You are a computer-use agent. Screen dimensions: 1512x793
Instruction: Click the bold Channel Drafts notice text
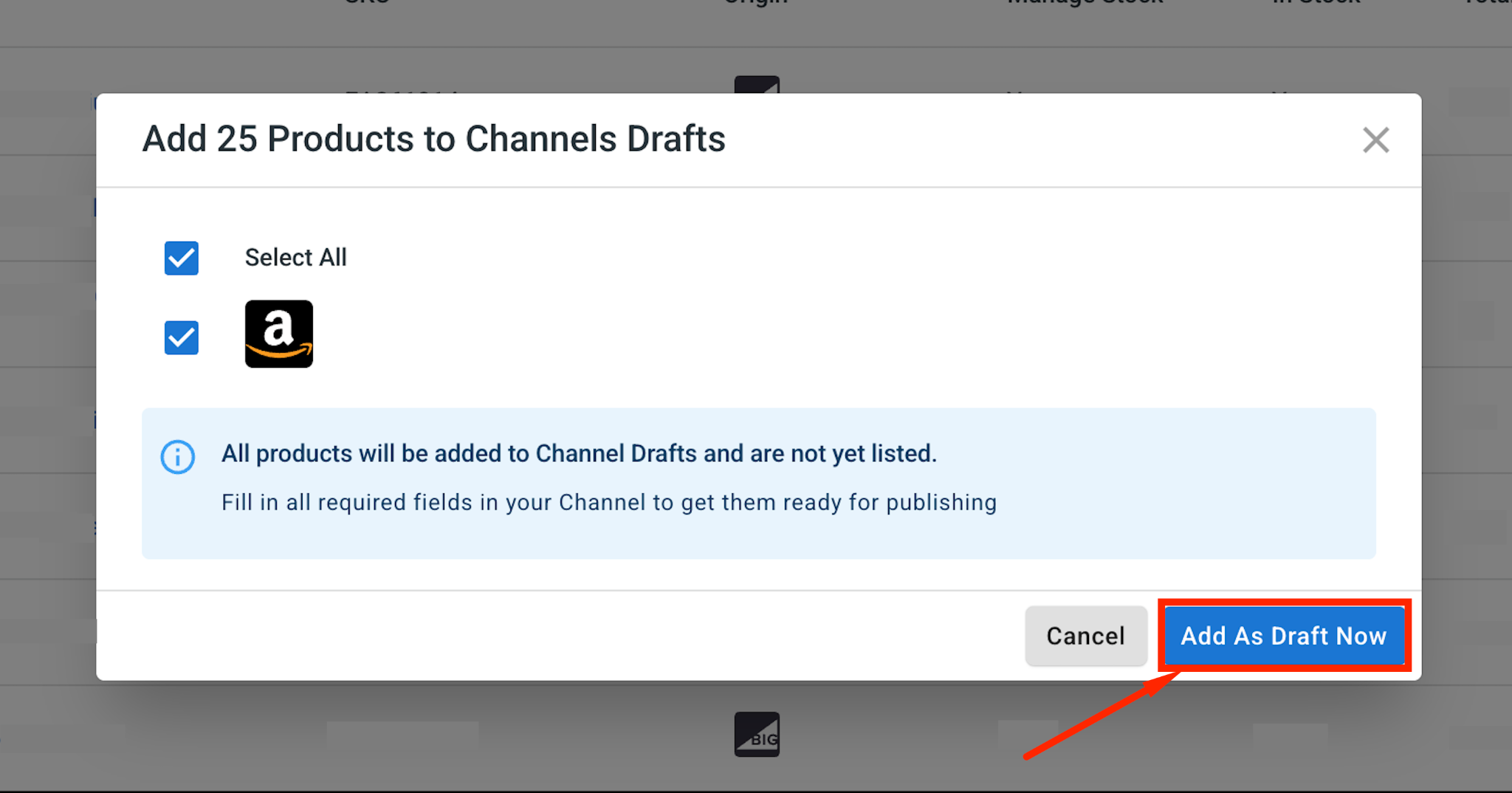click(579, 453)
